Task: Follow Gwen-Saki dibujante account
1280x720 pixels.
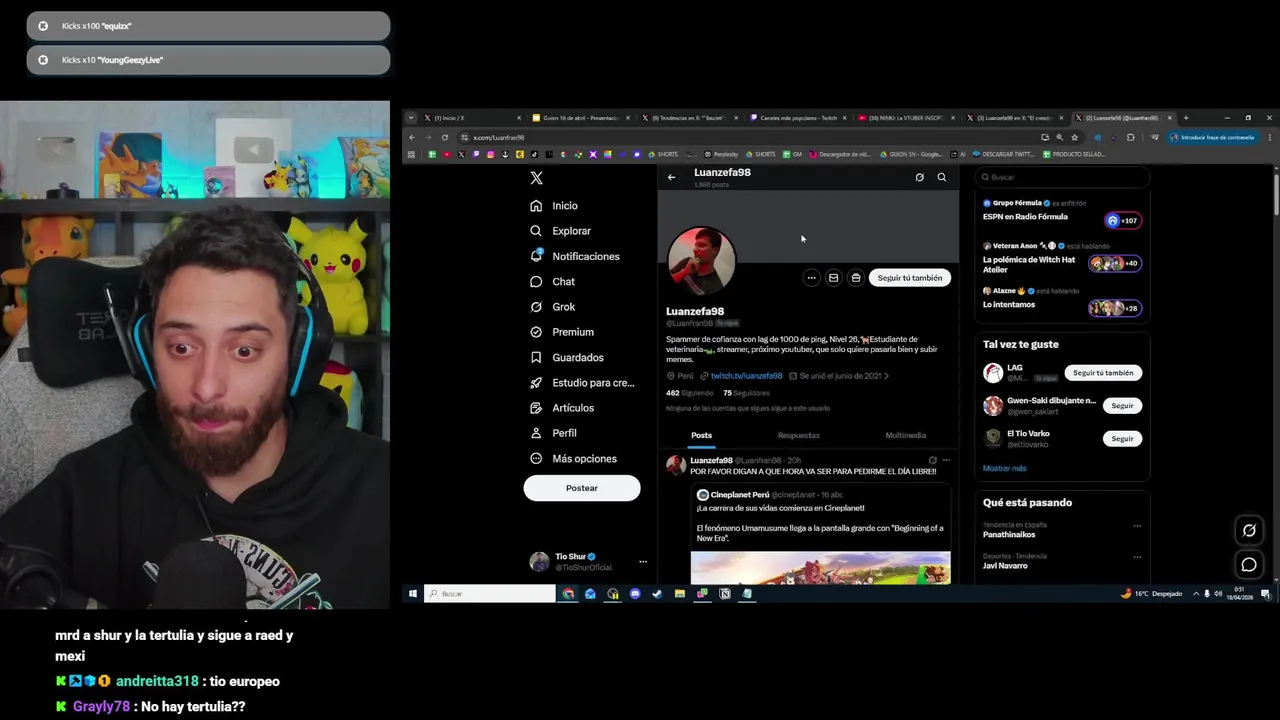Action: coord(1122,406)
